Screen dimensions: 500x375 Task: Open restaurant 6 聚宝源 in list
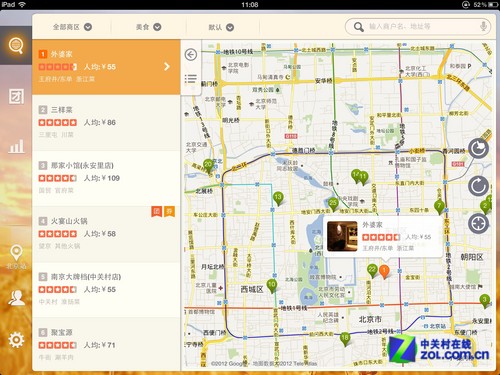(106, 344)
